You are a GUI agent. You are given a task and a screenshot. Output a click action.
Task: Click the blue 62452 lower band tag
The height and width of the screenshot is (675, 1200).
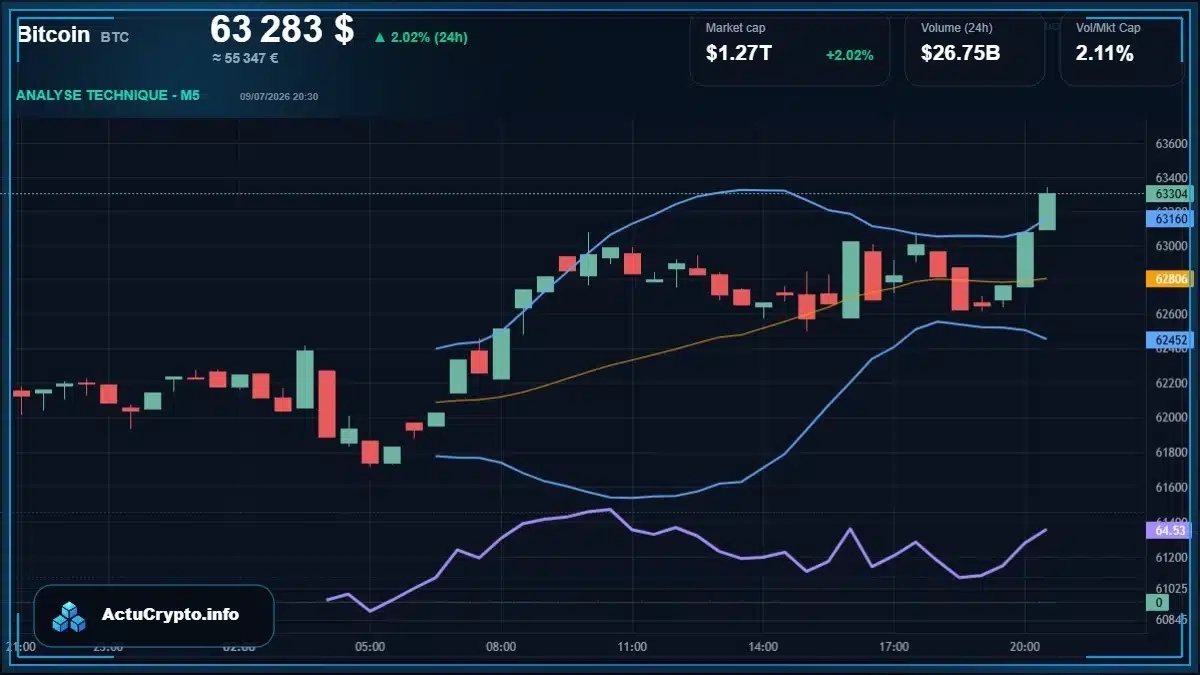coord(1170,340)
